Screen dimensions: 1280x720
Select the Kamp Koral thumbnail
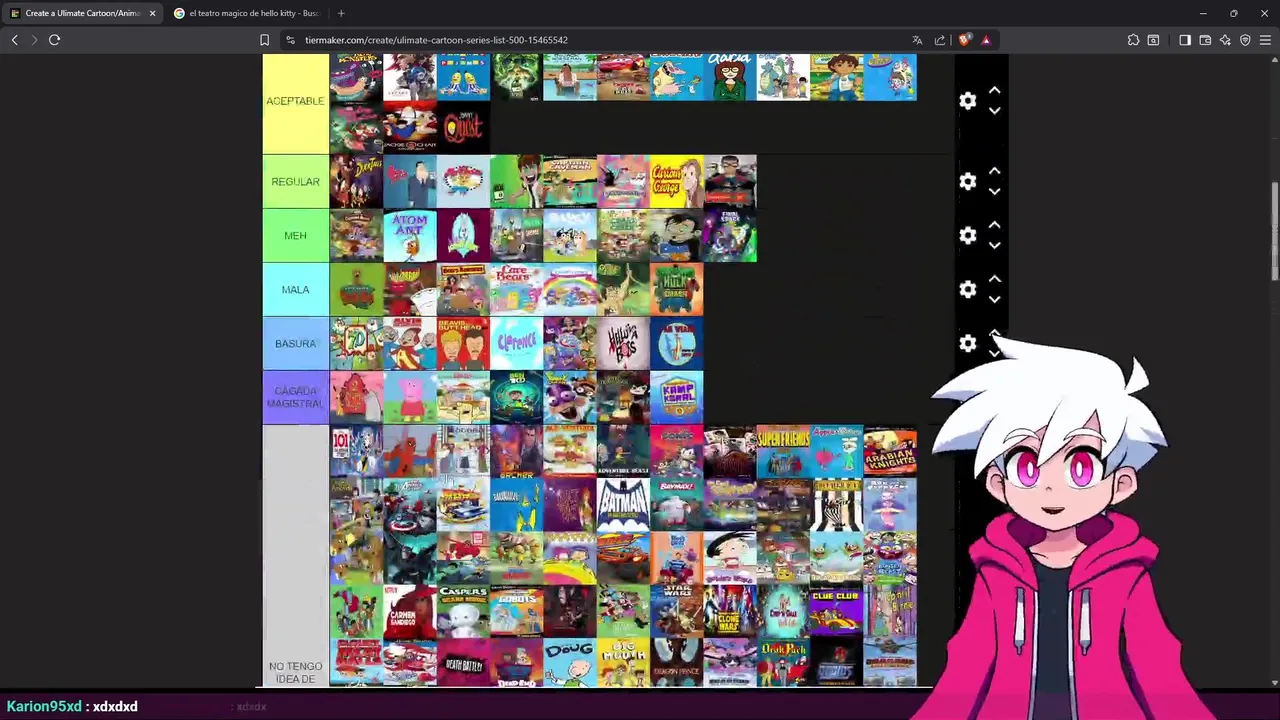pyautogui.click(x=677, y=398)
